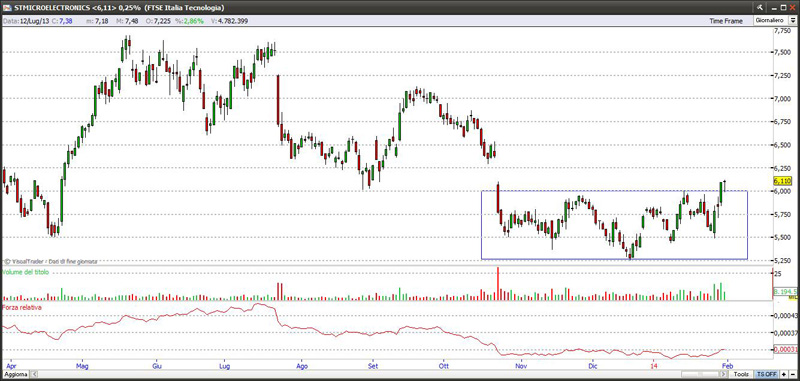Screen dimensions: 800x381
Task: Click the Nov label on time axis
Action: tap(520, 366)
